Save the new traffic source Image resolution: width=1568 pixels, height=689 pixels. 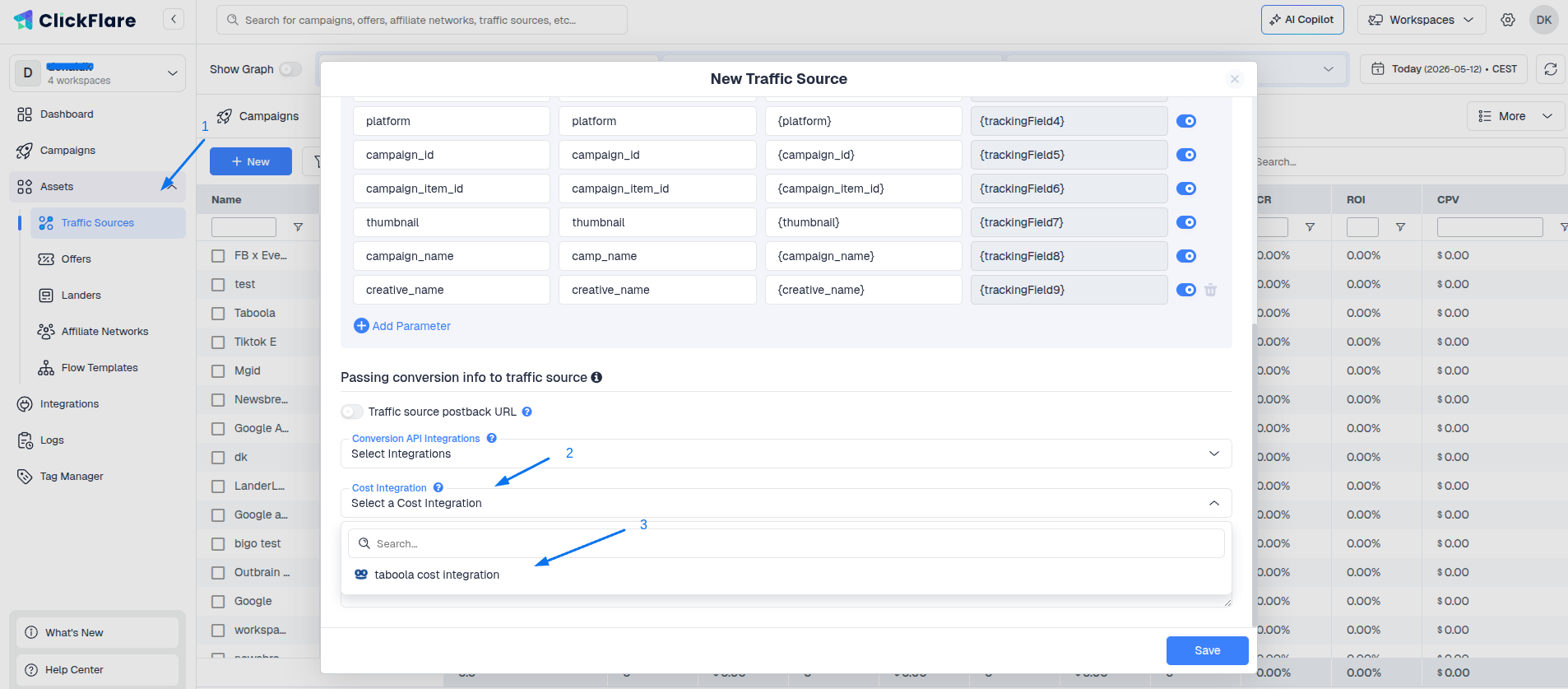pyautogui.click(x=1207, y=650)
